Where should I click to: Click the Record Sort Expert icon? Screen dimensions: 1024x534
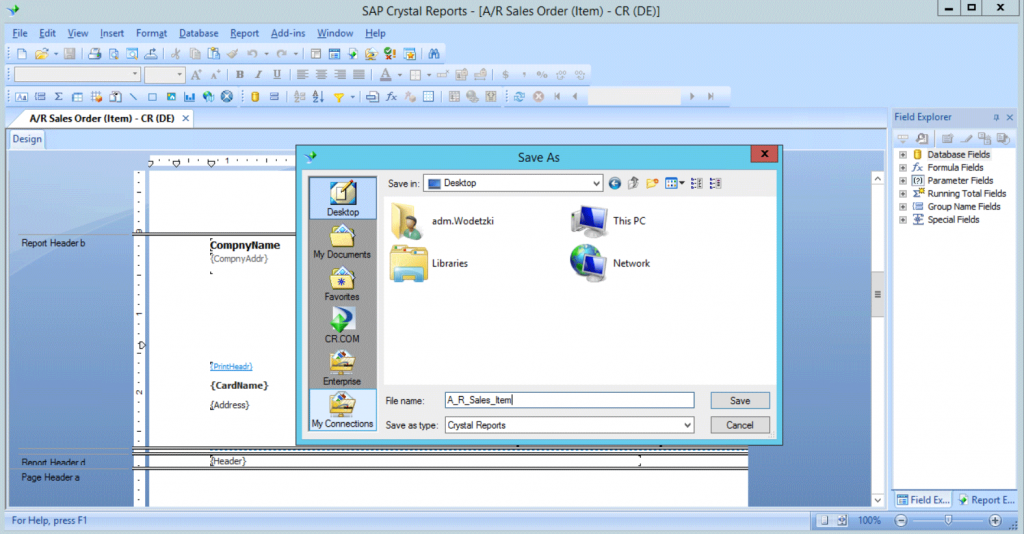pos(318,97)
